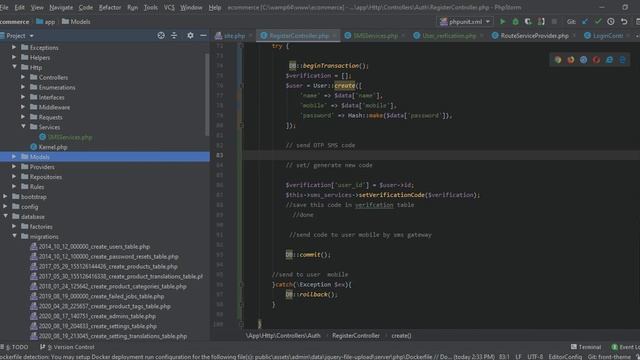Open Kernel.php in the project tree
This screenshot has width=640, height=360.
[49, 147]
